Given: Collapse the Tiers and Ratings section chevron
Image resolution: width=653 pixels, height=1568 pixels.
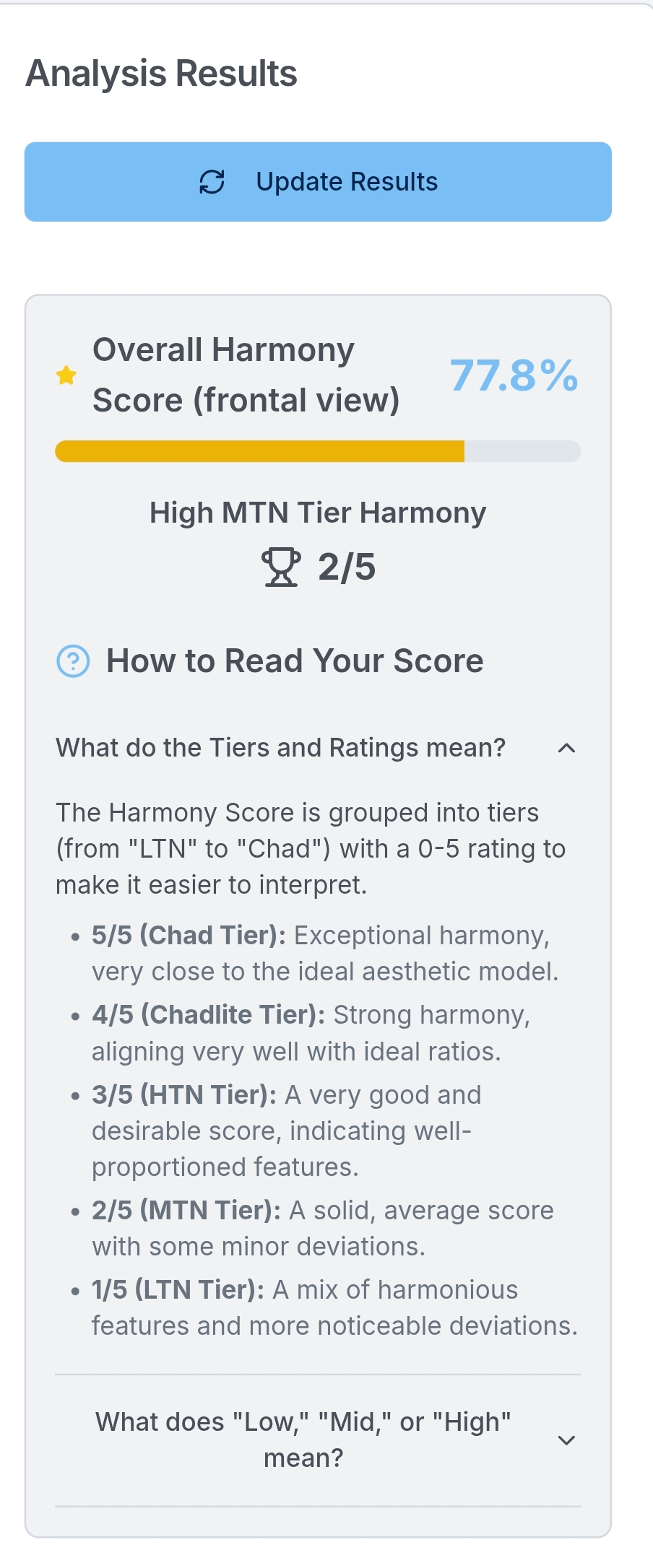Looking at the screenshot, I should 567,748.
